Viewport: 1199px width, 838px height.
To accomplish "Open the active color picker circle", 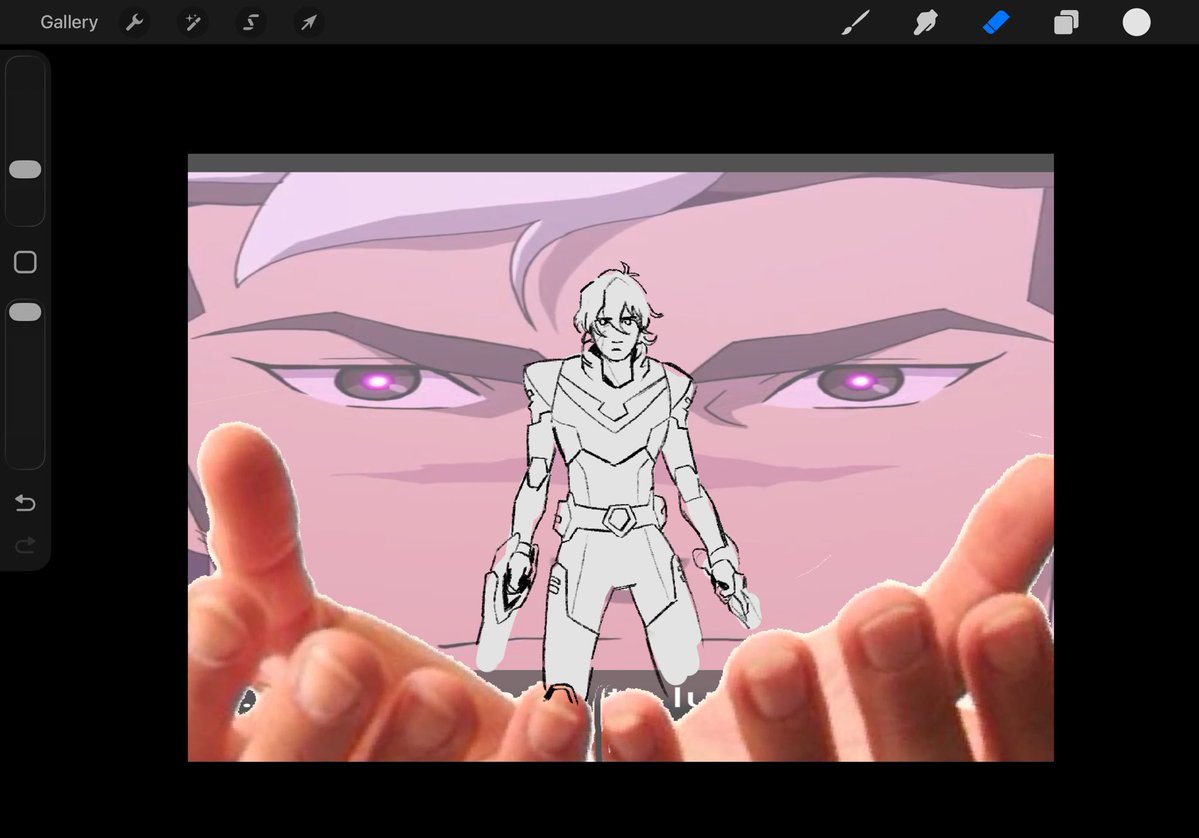I will [1136, 22].
